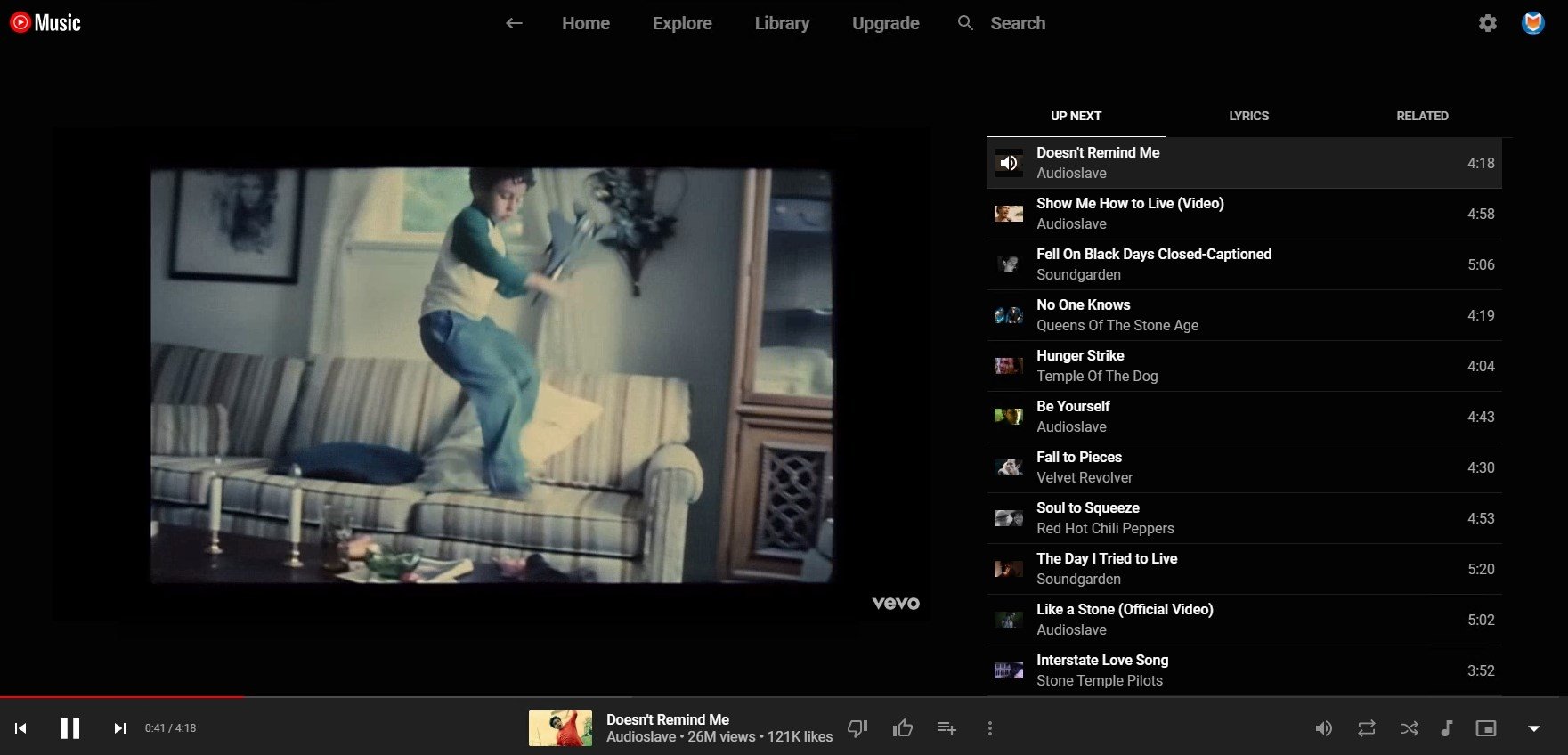Click the YouTube Music logo
The height and width of the screenshot is (755, 1568).
pyautogui.click(x=45, y=22)
